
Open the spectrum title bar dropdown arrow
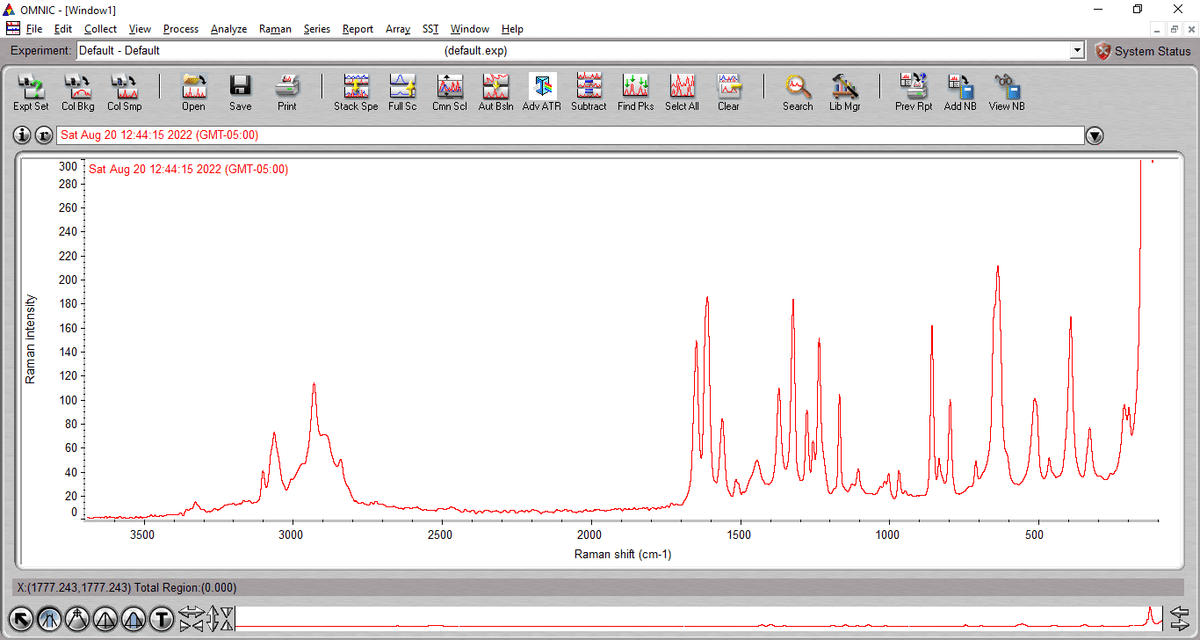[x=1093, y=135]
